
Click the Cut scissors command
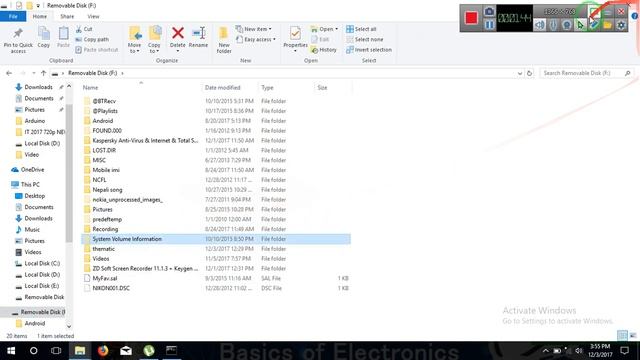pyautogui.click(x=84, y=29)
